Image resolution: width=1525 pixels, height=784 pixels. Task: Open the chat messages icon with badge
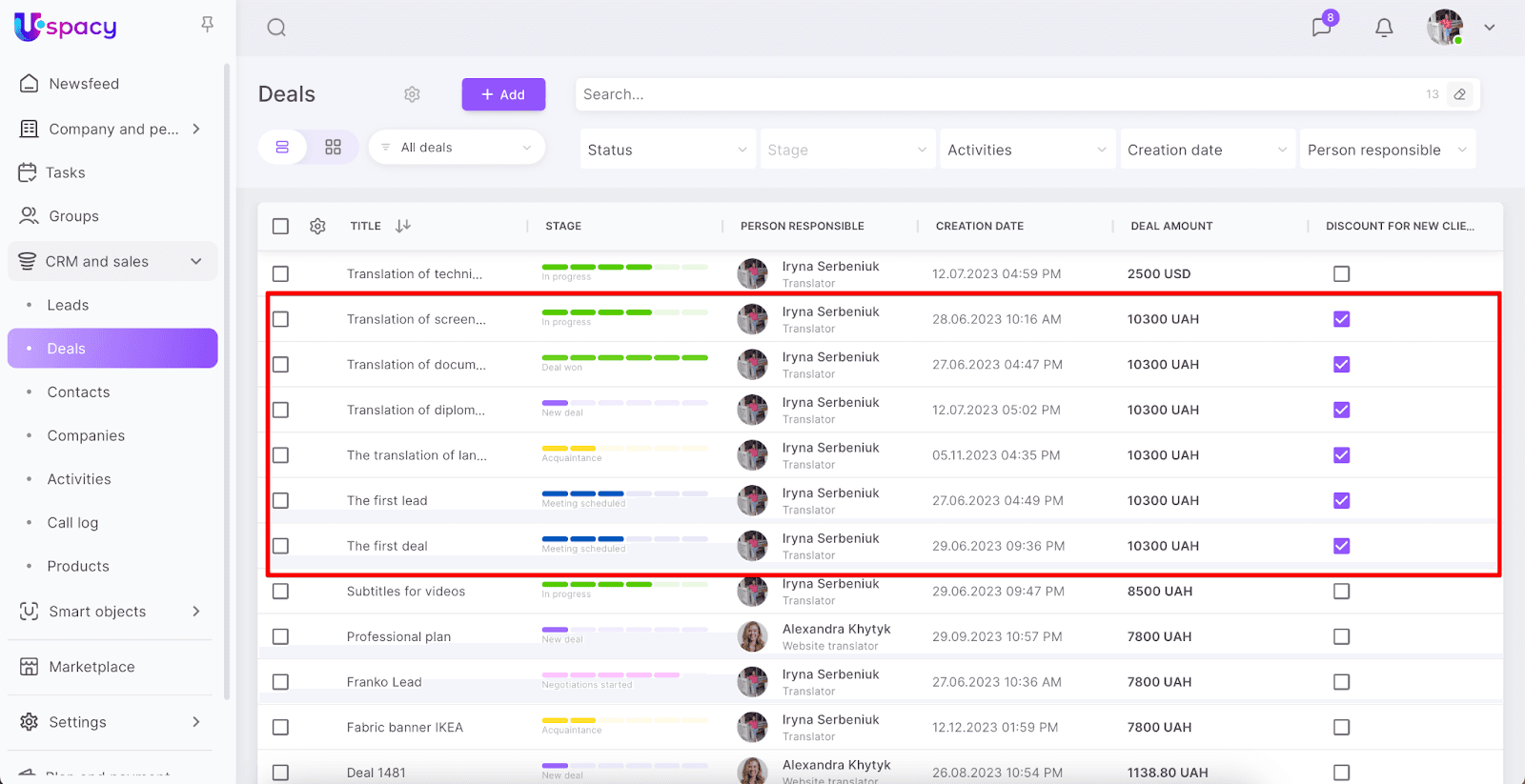click(x=1321, y=27)
